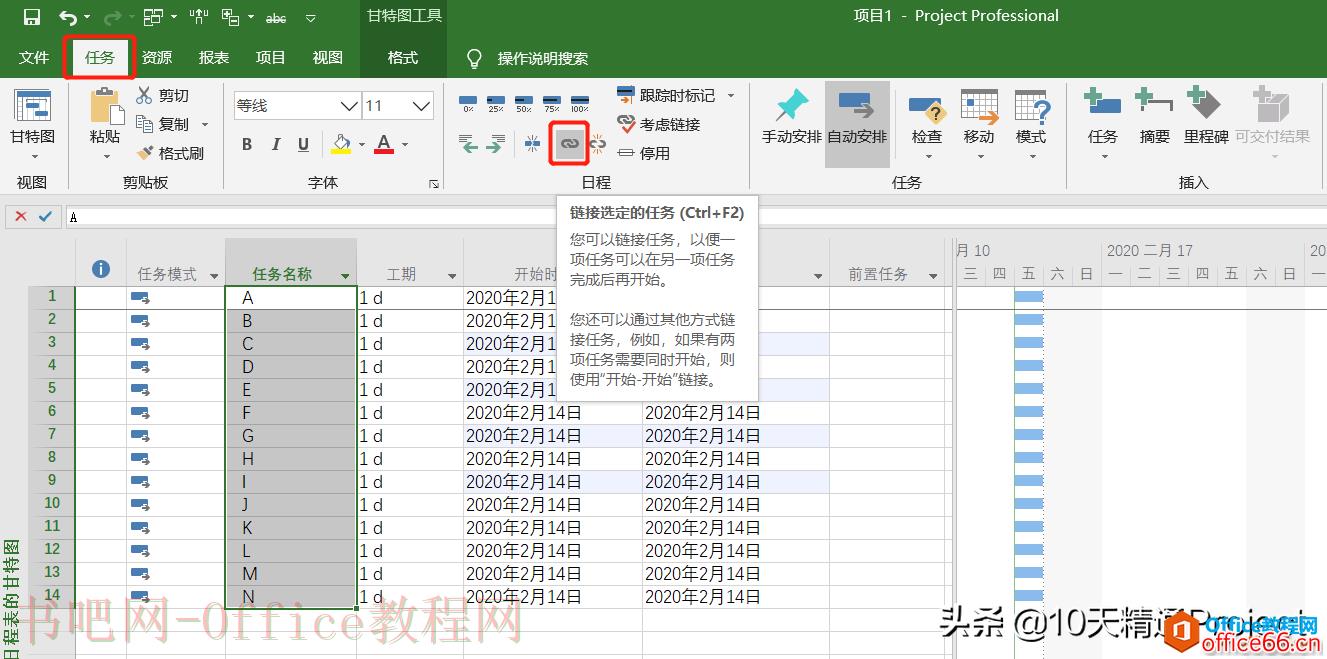Click the Save icon in quick access toolbar
Image resolution: width=1327 pixels, height=659 pixels.
pyautogui.click(x=32, y=17)
